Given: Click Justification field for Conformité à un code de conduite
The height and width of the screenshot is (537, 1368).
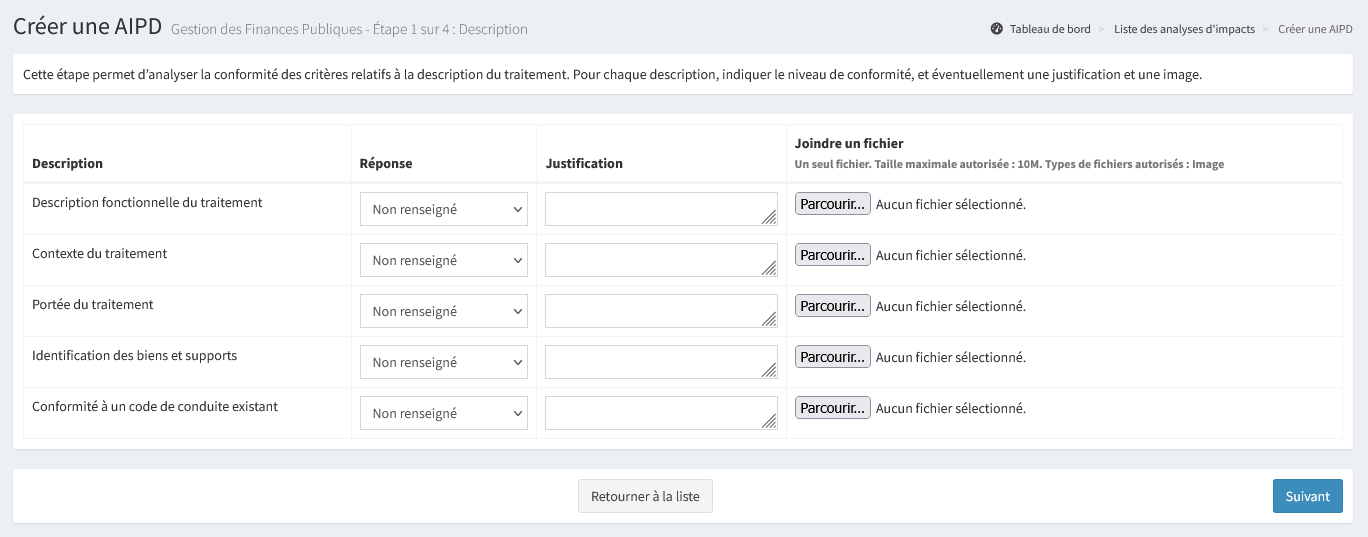Looking at the screenshot, I should point(661,413).
